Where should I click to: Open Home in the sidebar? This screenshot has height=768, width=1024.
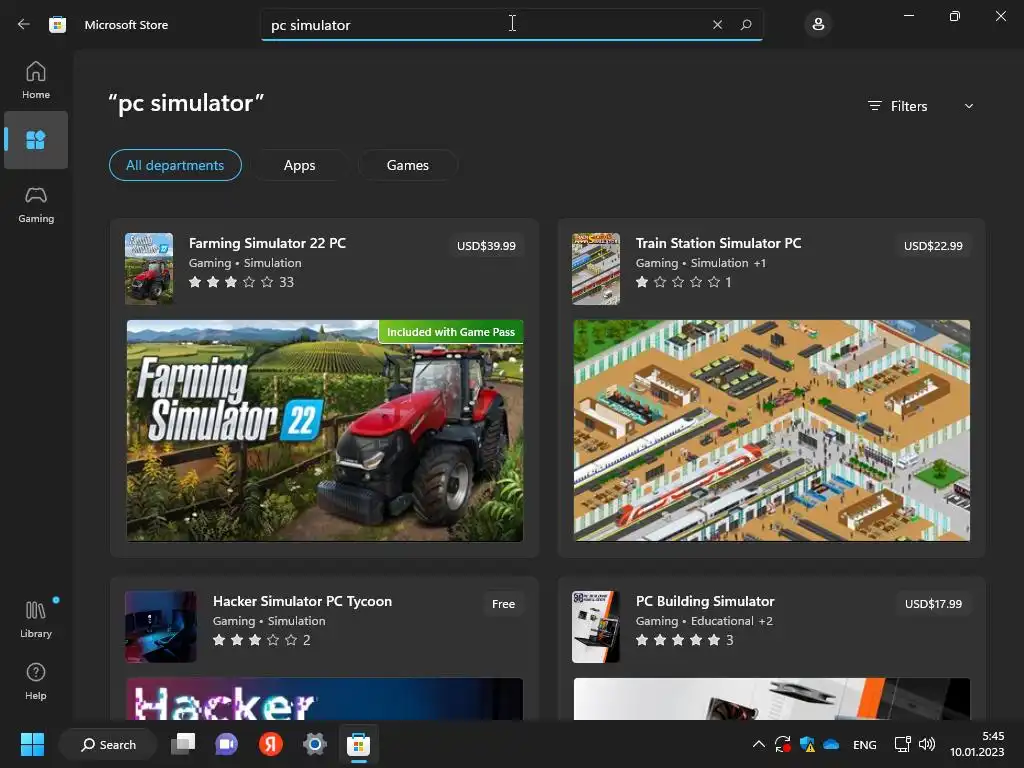36,80
